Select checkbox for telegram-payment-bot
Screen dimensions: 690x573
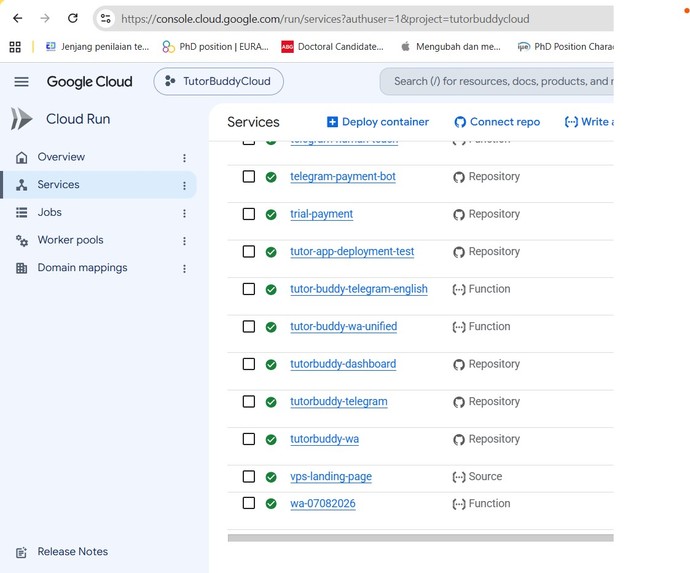point(249,176)
